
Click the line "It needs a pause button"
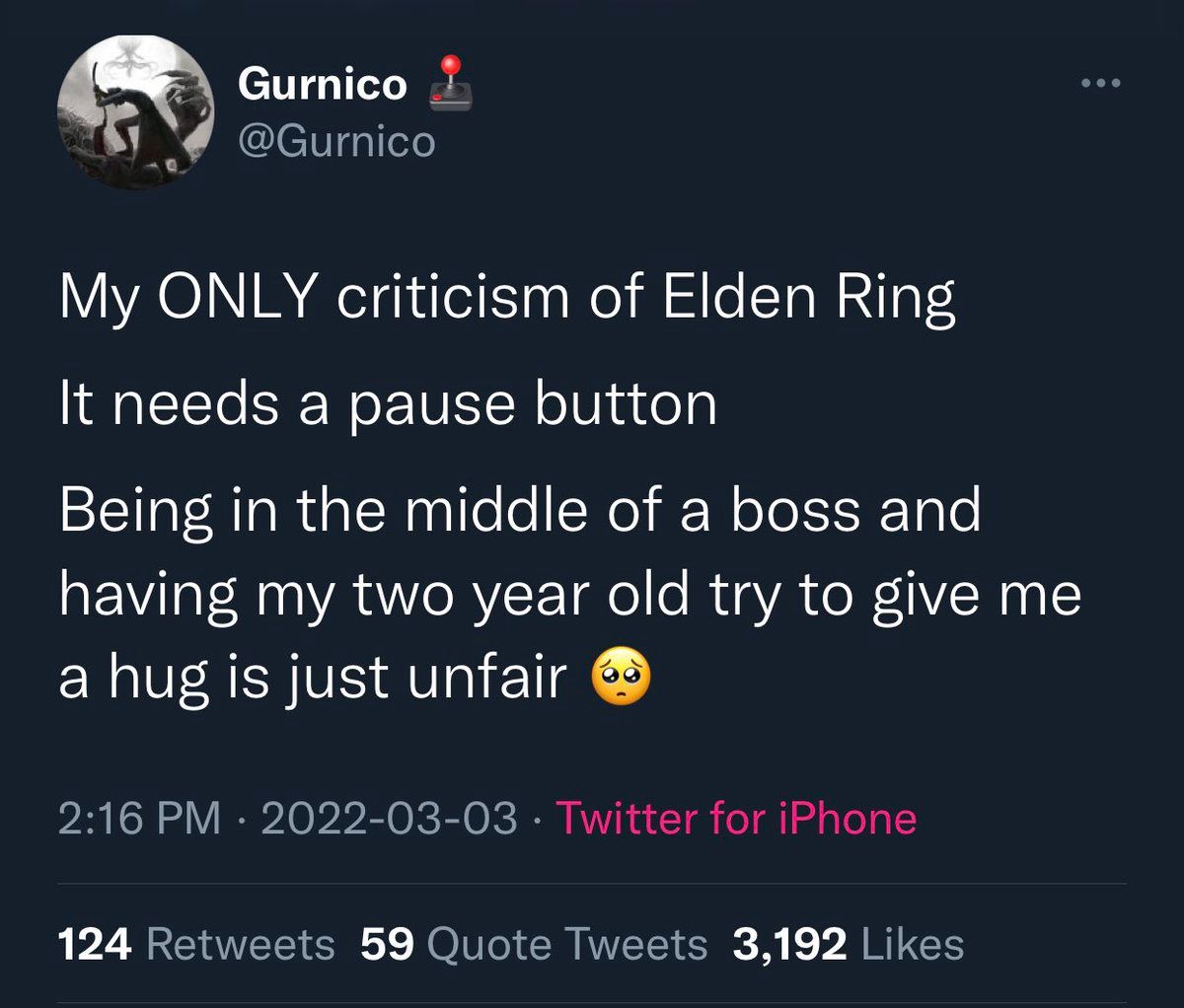pos(388,403)
